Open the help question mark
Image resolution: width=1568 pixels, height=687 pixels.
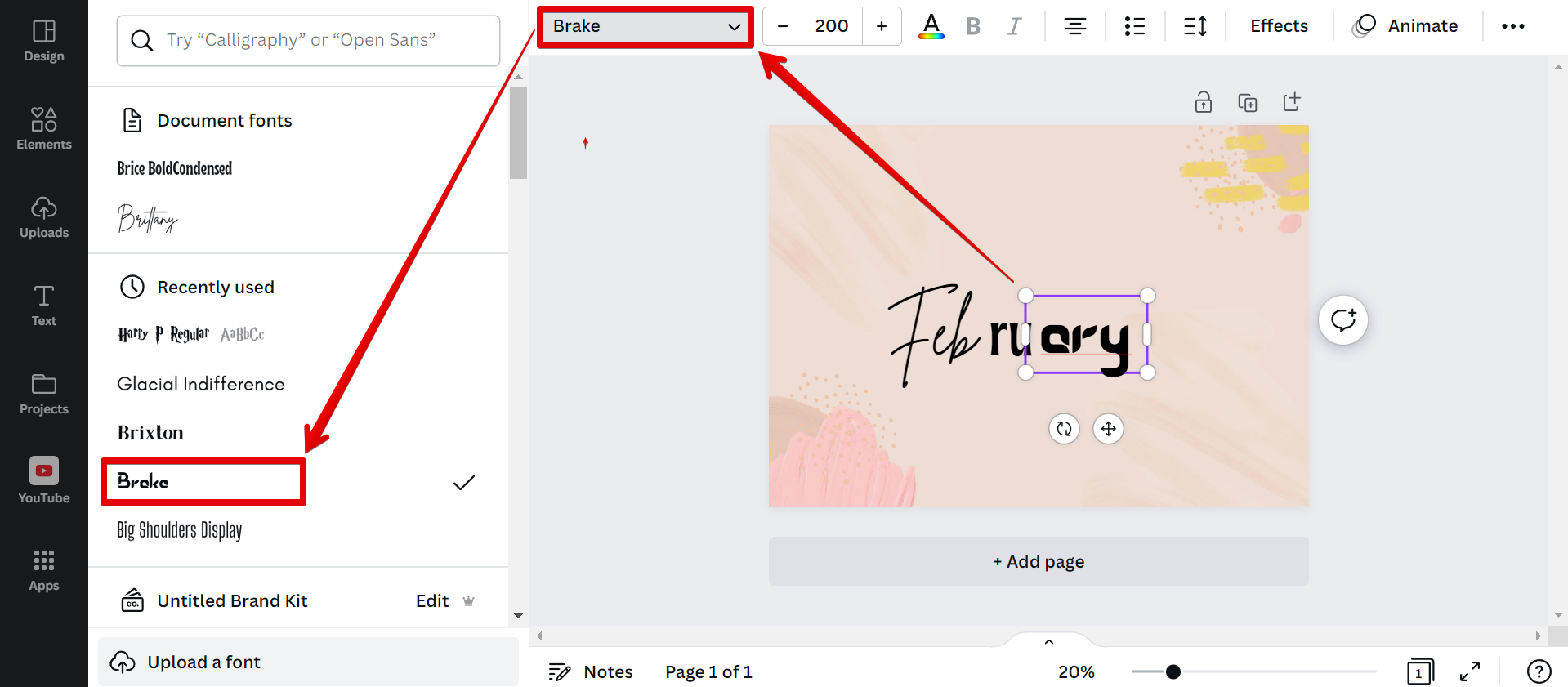coord(1539,671)
